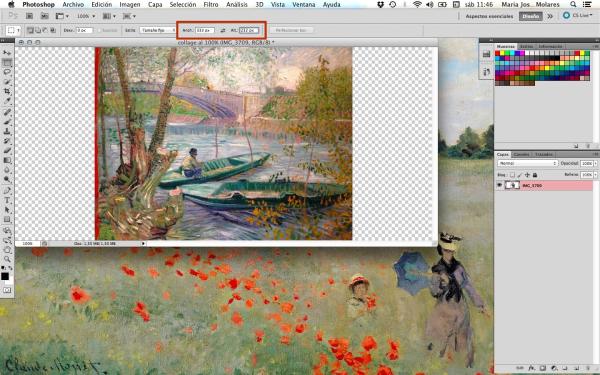Toggle lock transparent pixels option
The height and width of the screenshot is (375, 600).
pyautogui.click(x=512, y=175)
